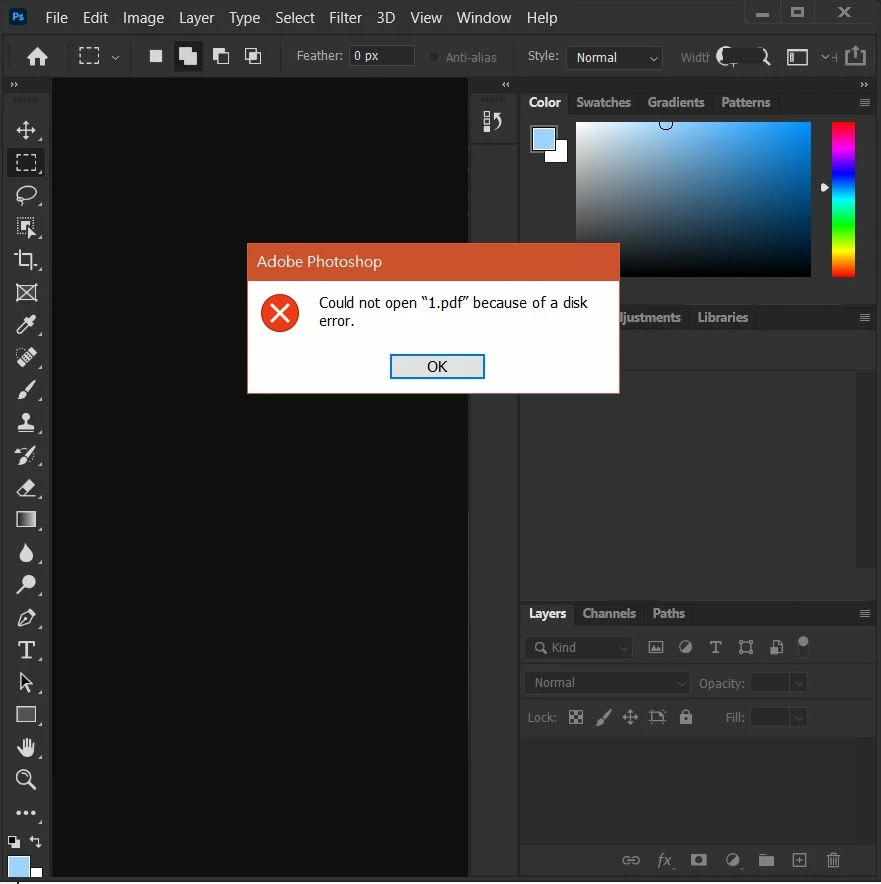Click the add layer mask icon
This screenshot has height=884, width=881.
[699, 859]
